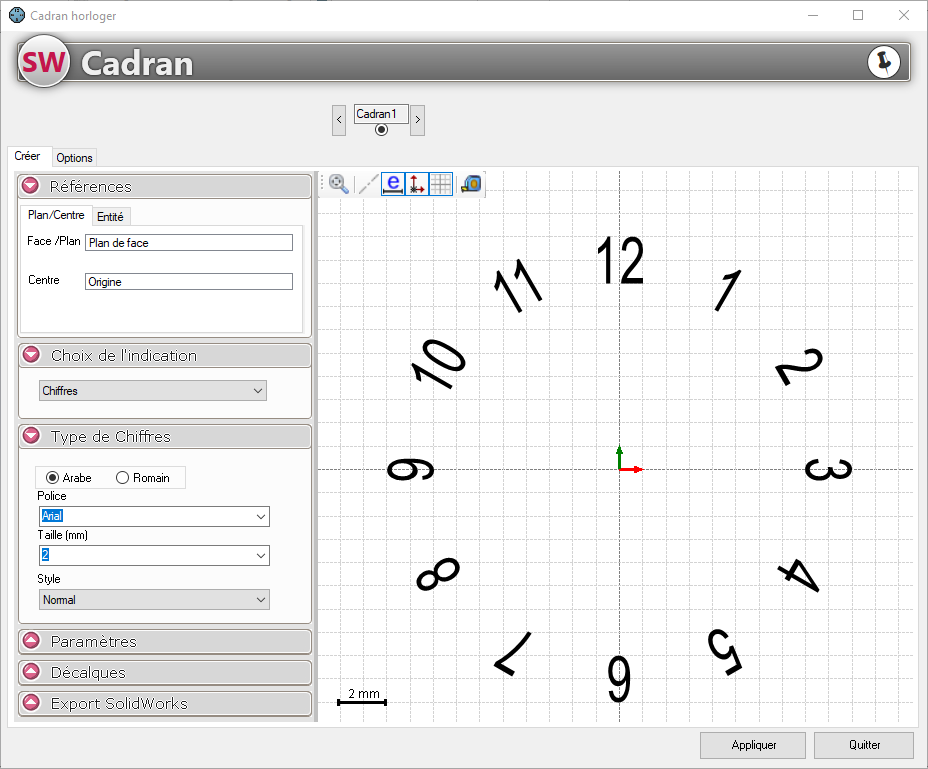
Task: Expand the Paramètres section
Action: tap(165, 642)
